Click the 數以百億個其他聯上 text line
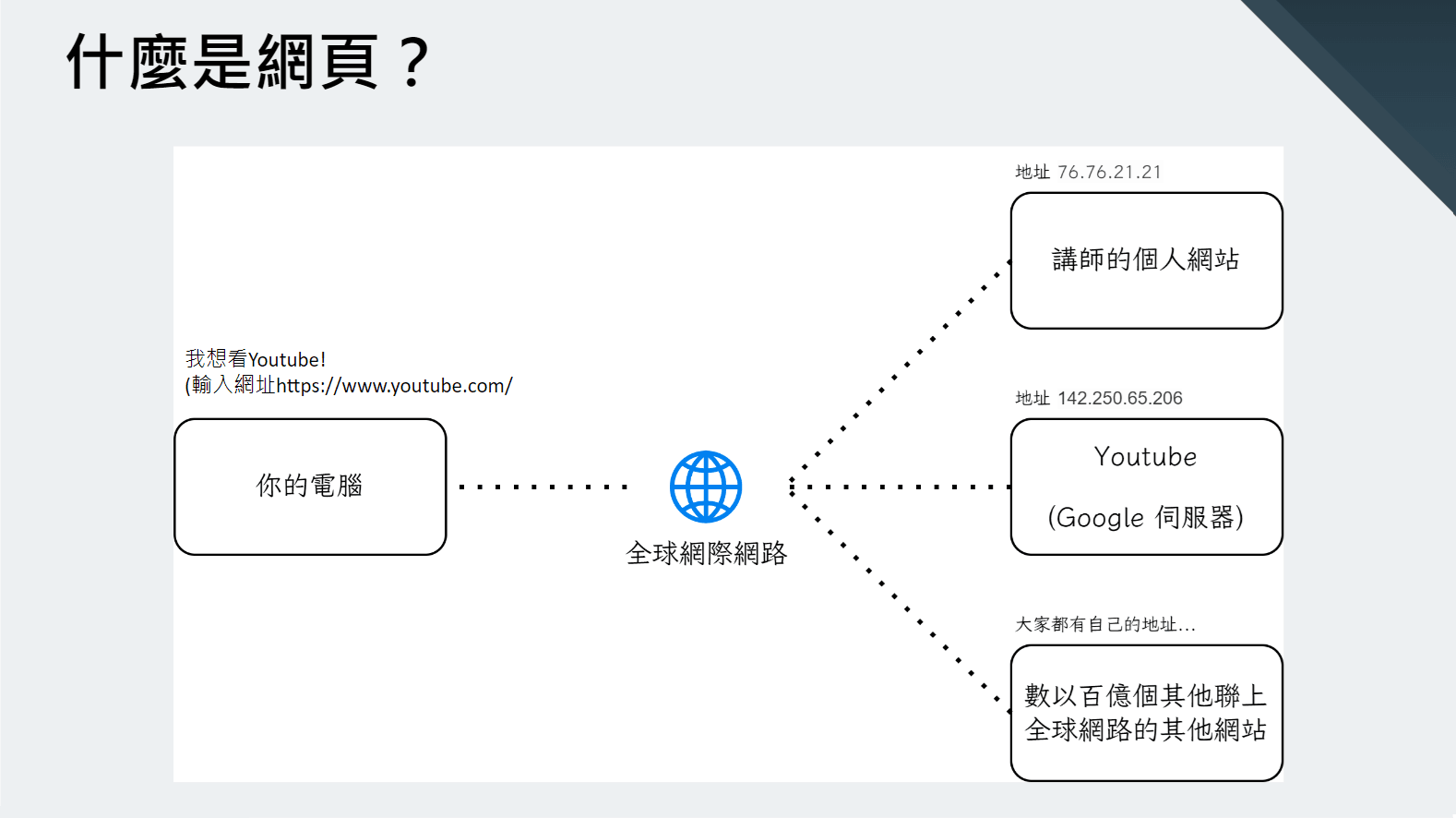 (1145, 695)
